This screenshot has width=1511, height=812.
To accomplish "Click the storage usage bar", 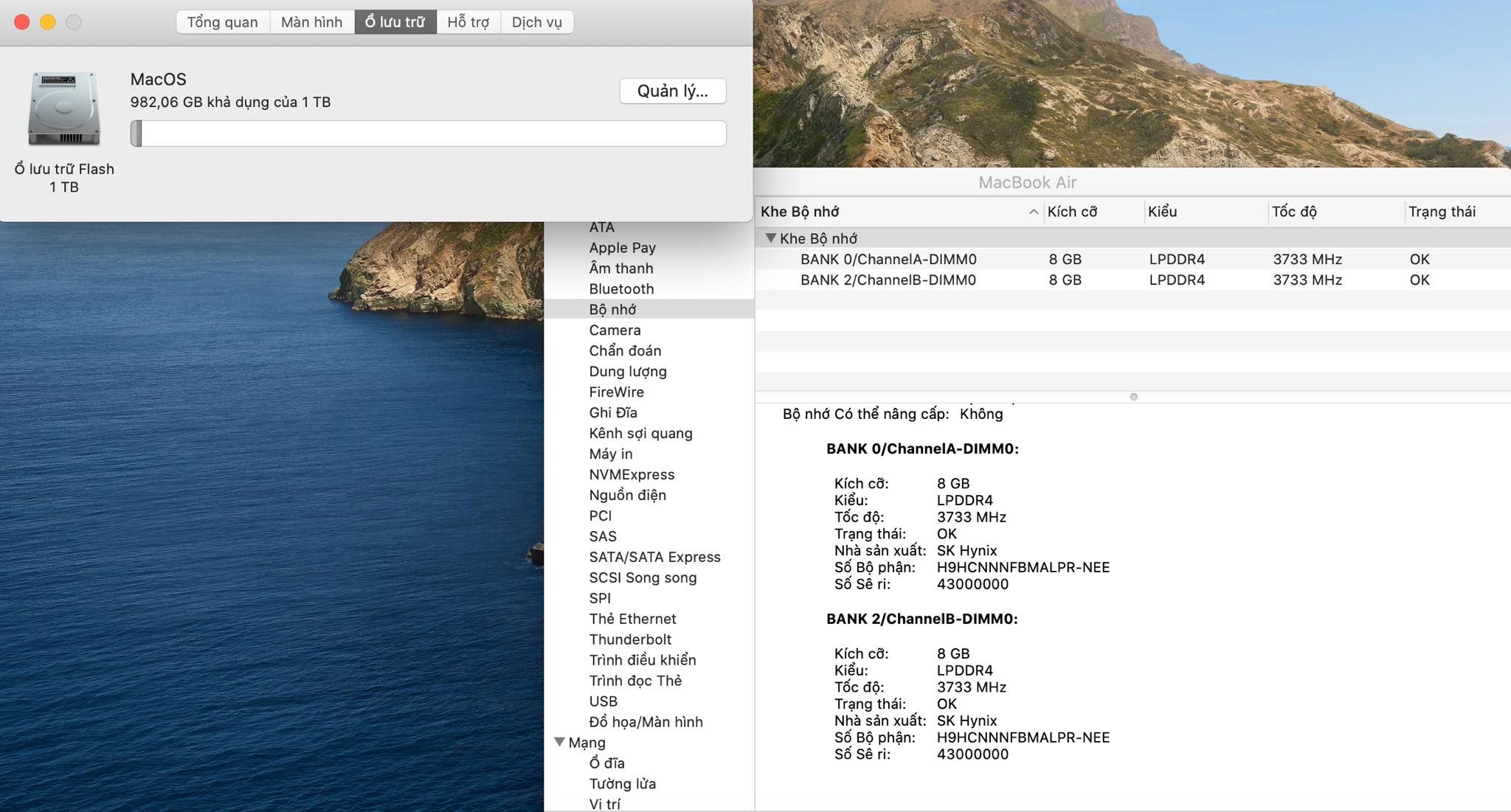I will pyautogui.click(x=428, y=133).
